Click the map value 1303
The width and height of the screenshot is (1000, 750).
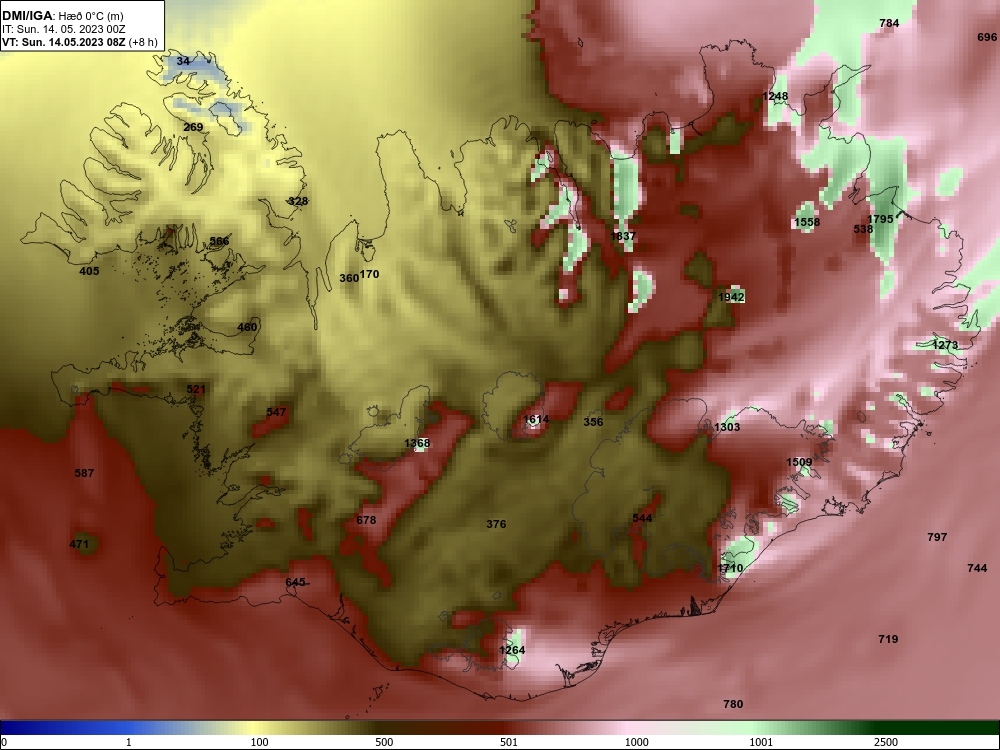tap(727, 427)
